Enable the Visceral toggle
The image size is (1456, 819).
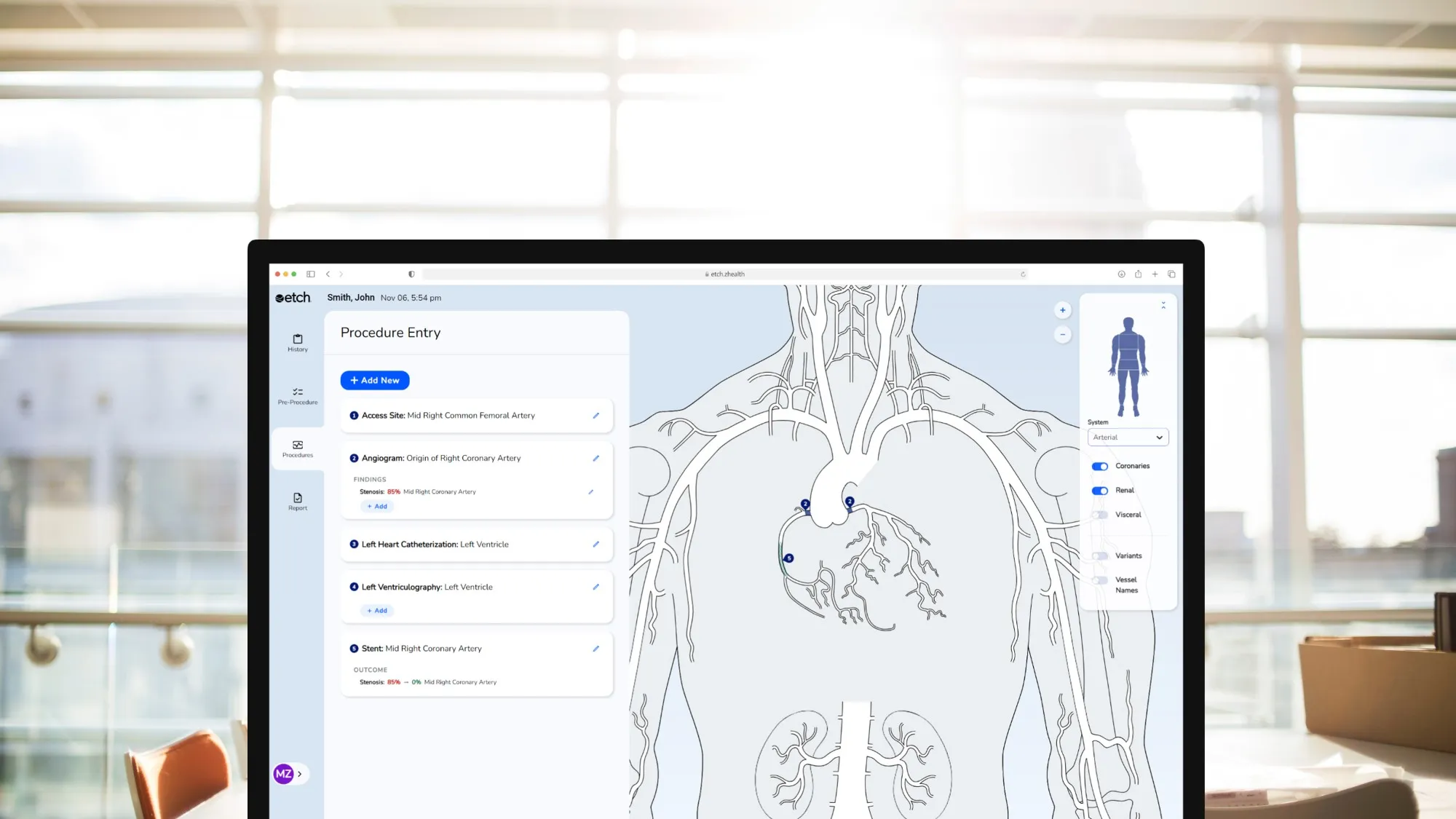(1099, 515)
